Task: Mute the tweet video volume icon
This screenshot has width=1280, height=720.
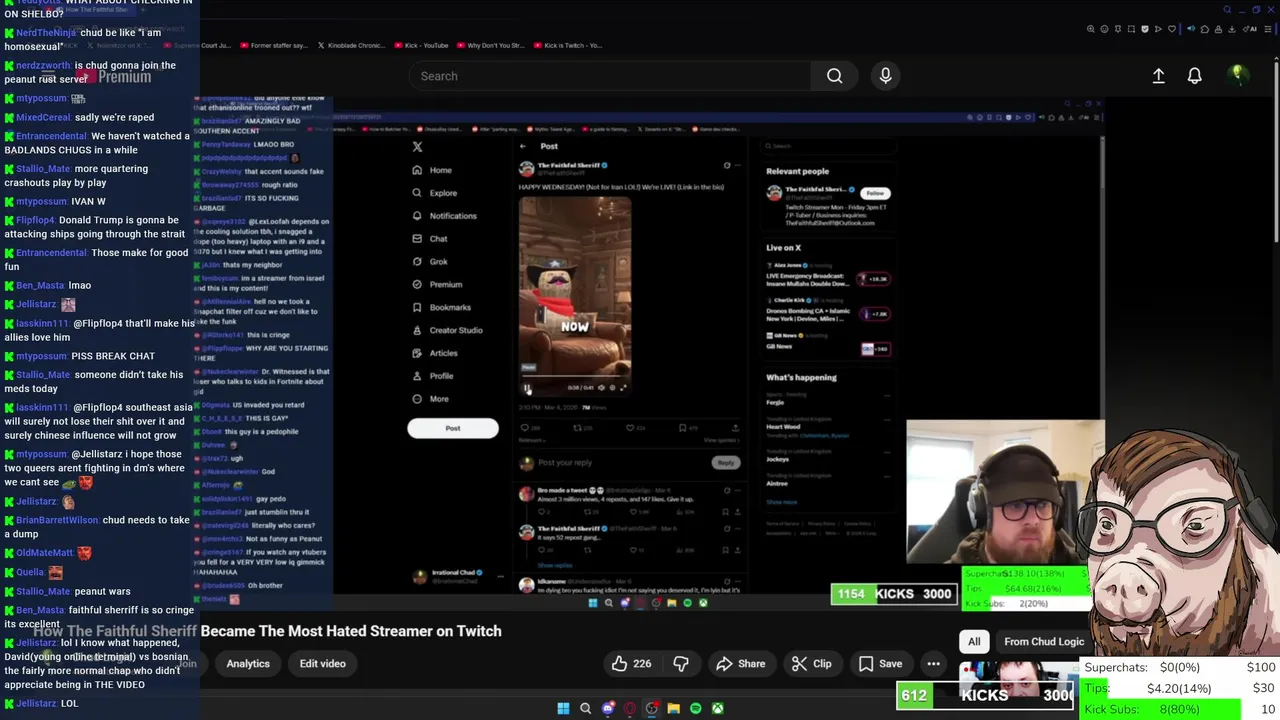Action: click(x=601, y=388)
